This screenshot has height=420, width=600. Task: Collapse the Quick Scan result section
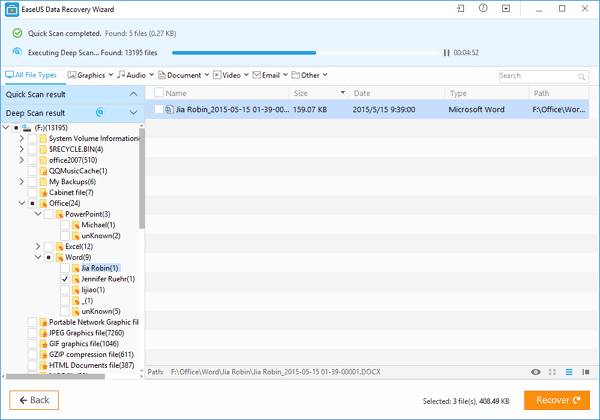(x=133, y=94)
